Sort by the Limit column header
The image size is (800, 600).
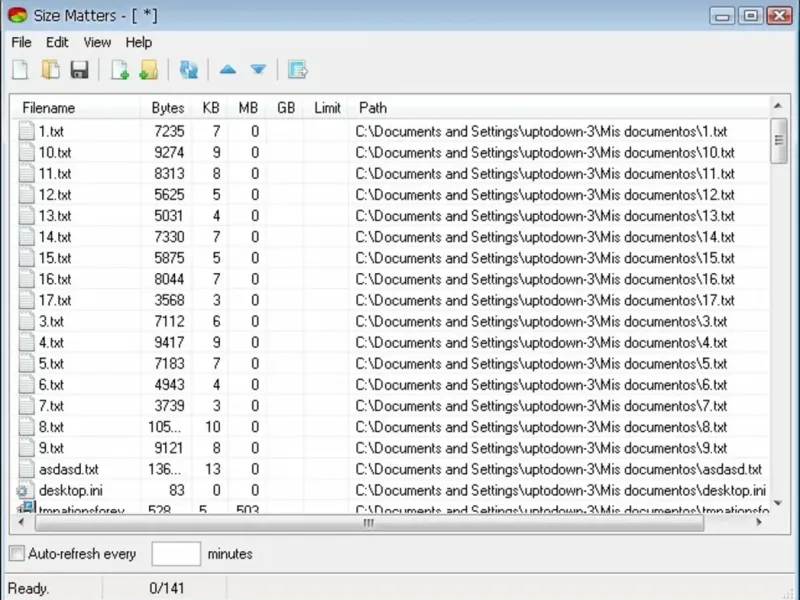[327, 108]
